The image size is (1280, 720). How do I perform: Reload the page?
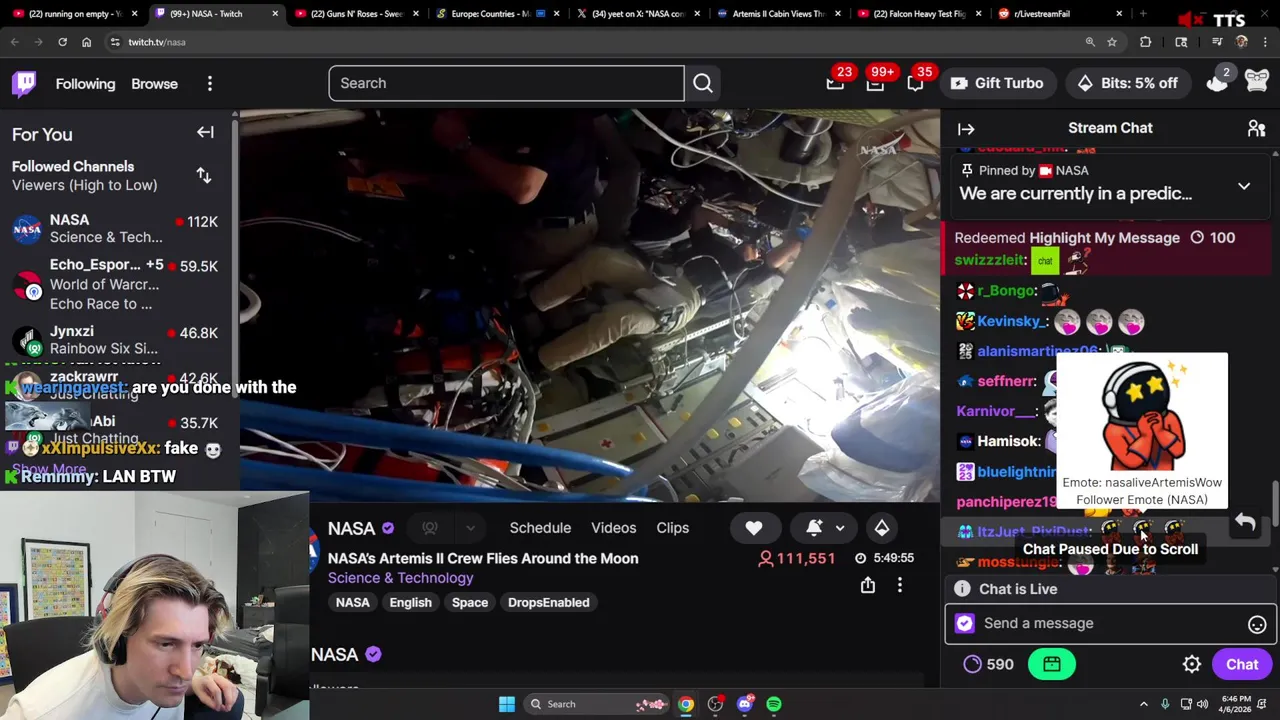pos(62,42)
